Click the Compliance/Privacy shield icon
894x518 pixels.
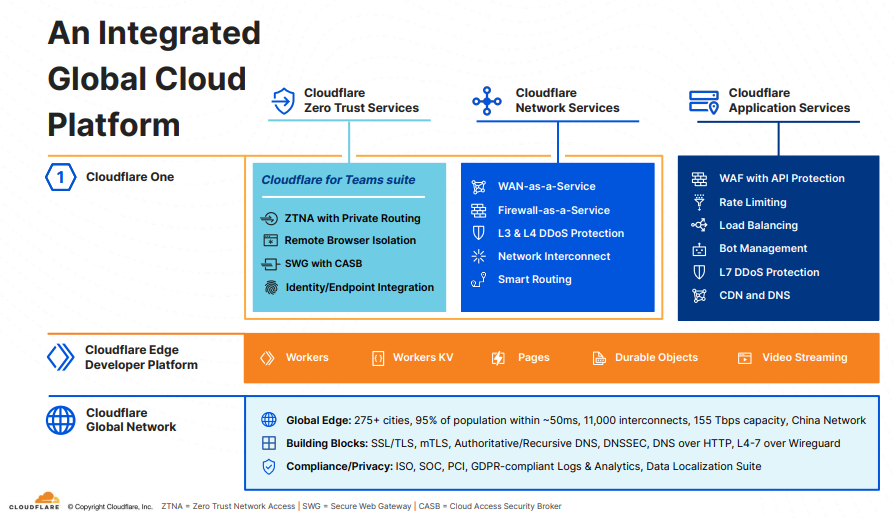click(x=269, y=466)
